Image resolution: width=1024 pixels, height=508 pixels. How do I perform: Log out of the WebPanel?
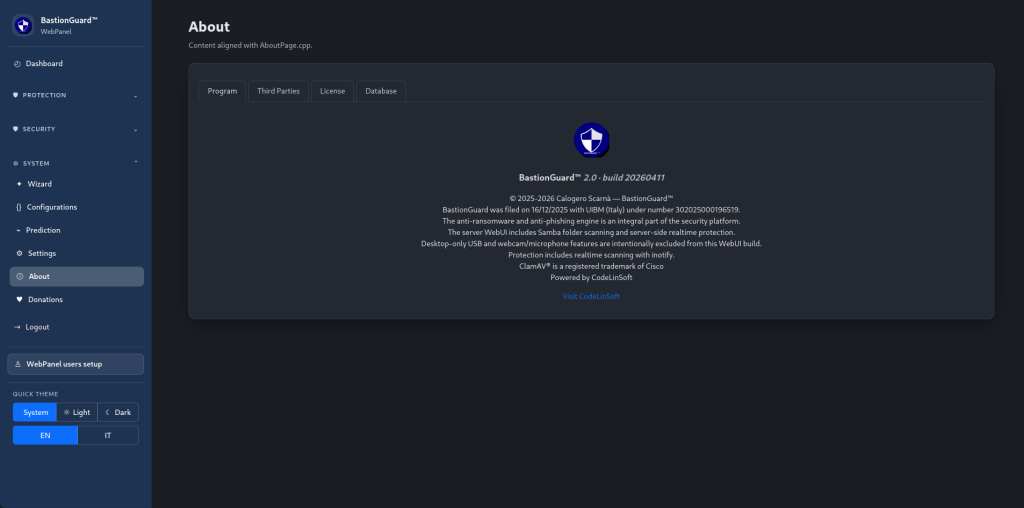pos(76,327)
